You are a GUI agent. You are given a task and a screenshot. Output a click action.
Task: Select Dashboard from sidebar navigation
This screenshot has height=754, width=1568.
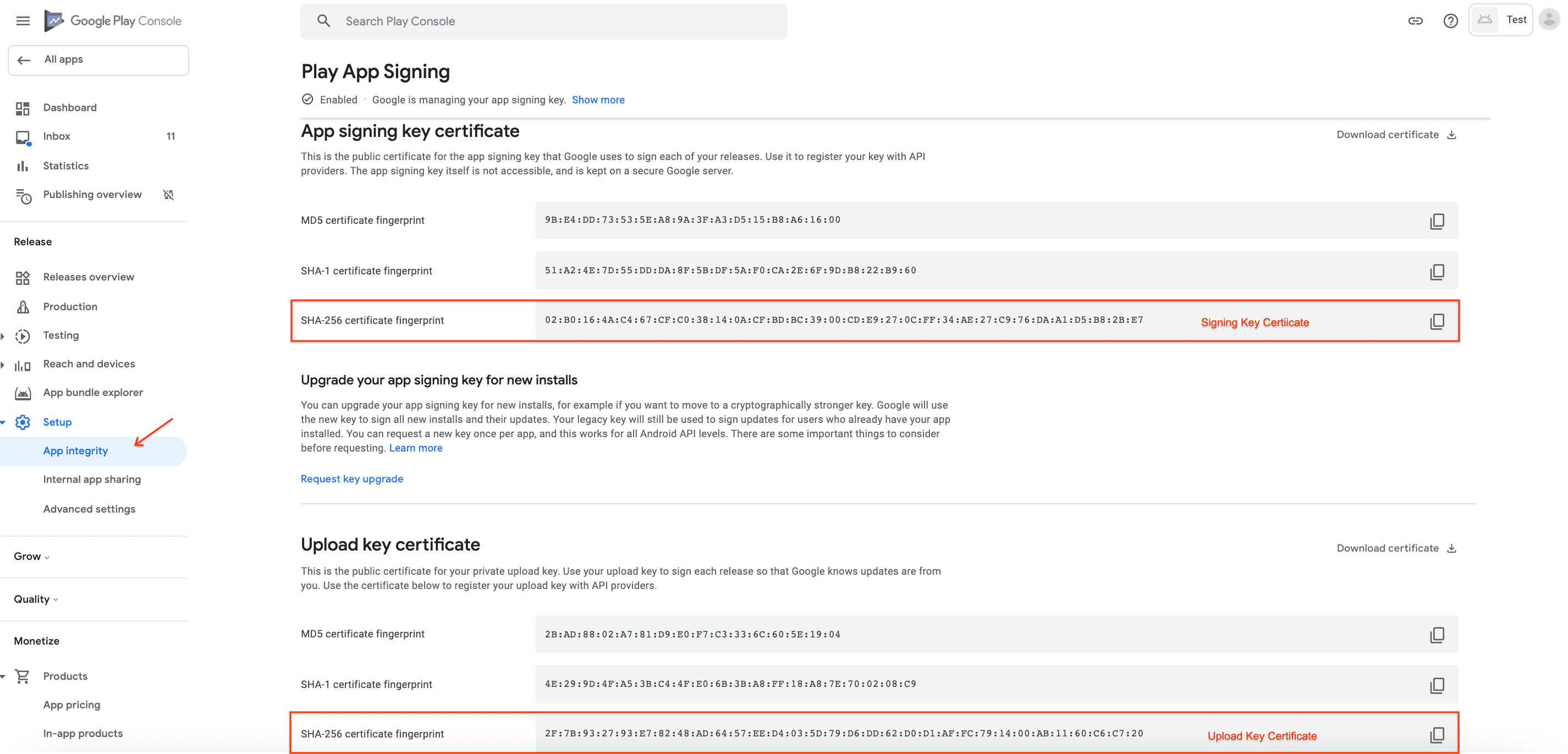tap(69, 107)
